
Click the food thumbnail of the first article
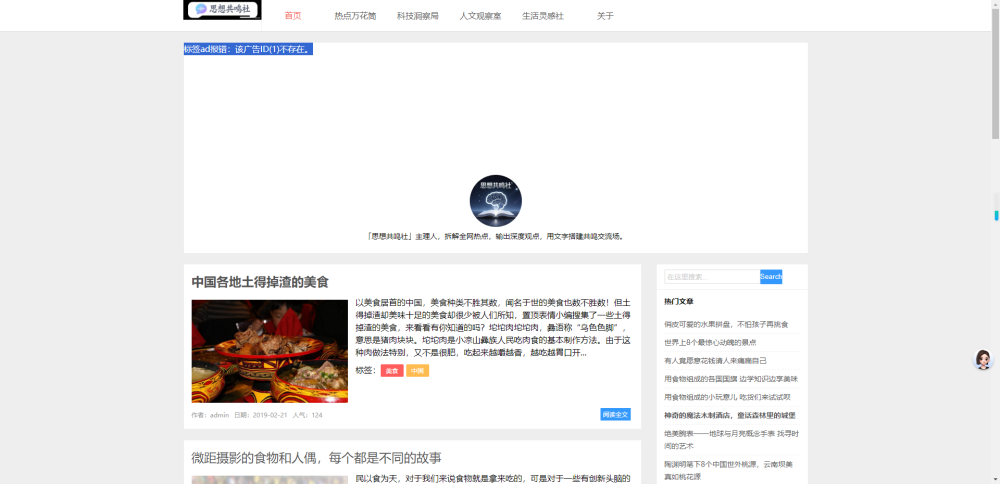(270, 351)
